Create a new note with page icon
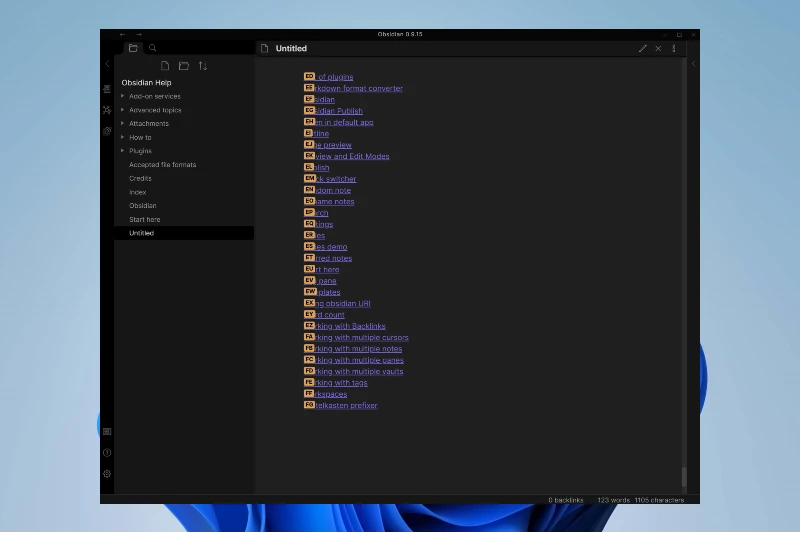The width and height of the screenshot is (800, 533). click(165, 66)
